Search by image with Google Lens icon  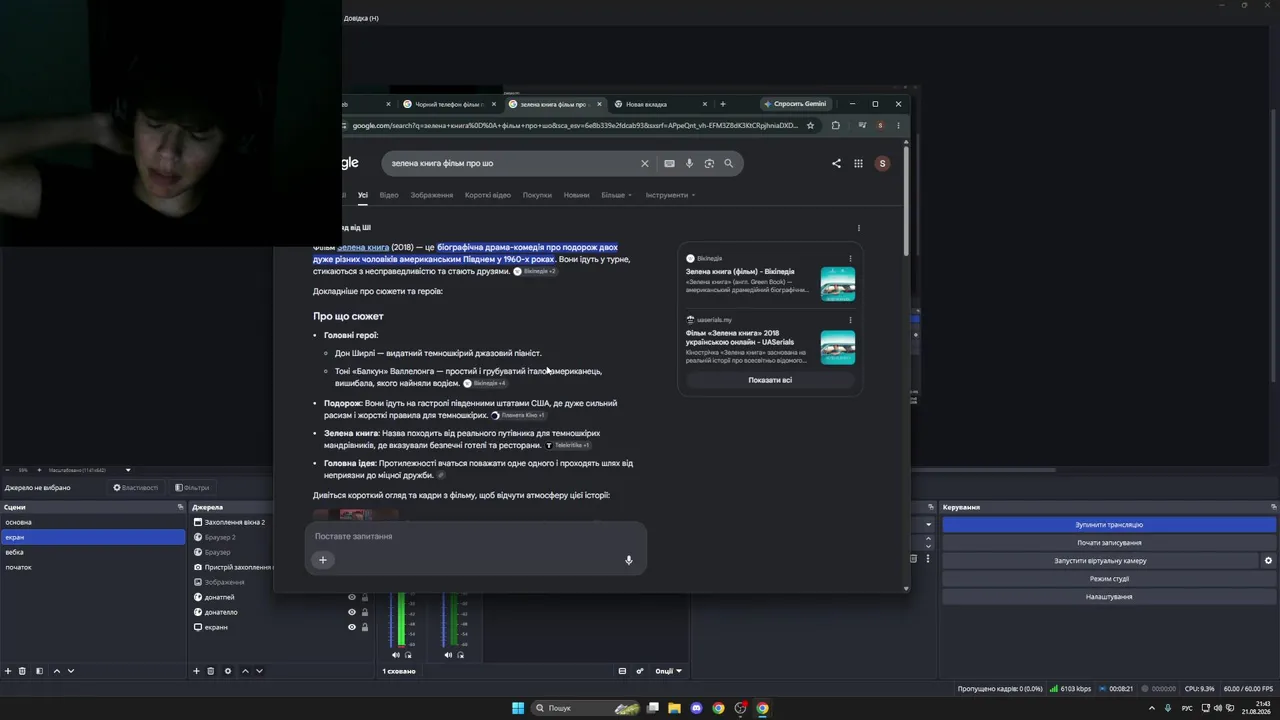[709, 163]
